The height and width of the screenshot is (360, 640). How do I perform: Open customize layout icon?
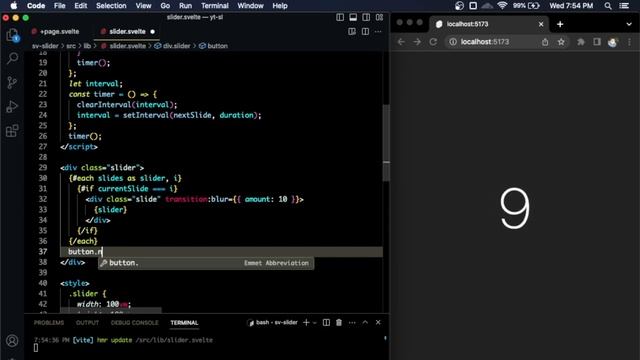380,17
